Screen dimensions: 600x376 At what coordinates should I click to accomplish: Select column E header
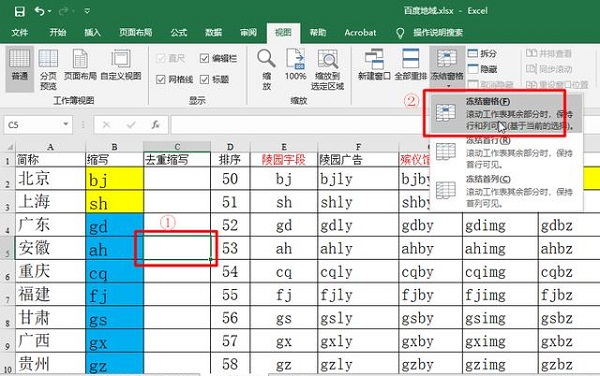point(284,146)
